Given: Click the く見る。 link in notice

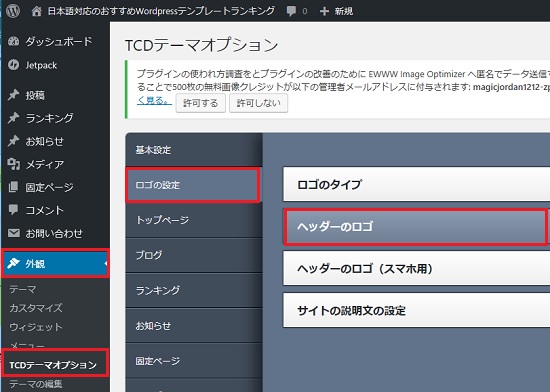Looking at the screenshot, I should (x=154, y=100).
